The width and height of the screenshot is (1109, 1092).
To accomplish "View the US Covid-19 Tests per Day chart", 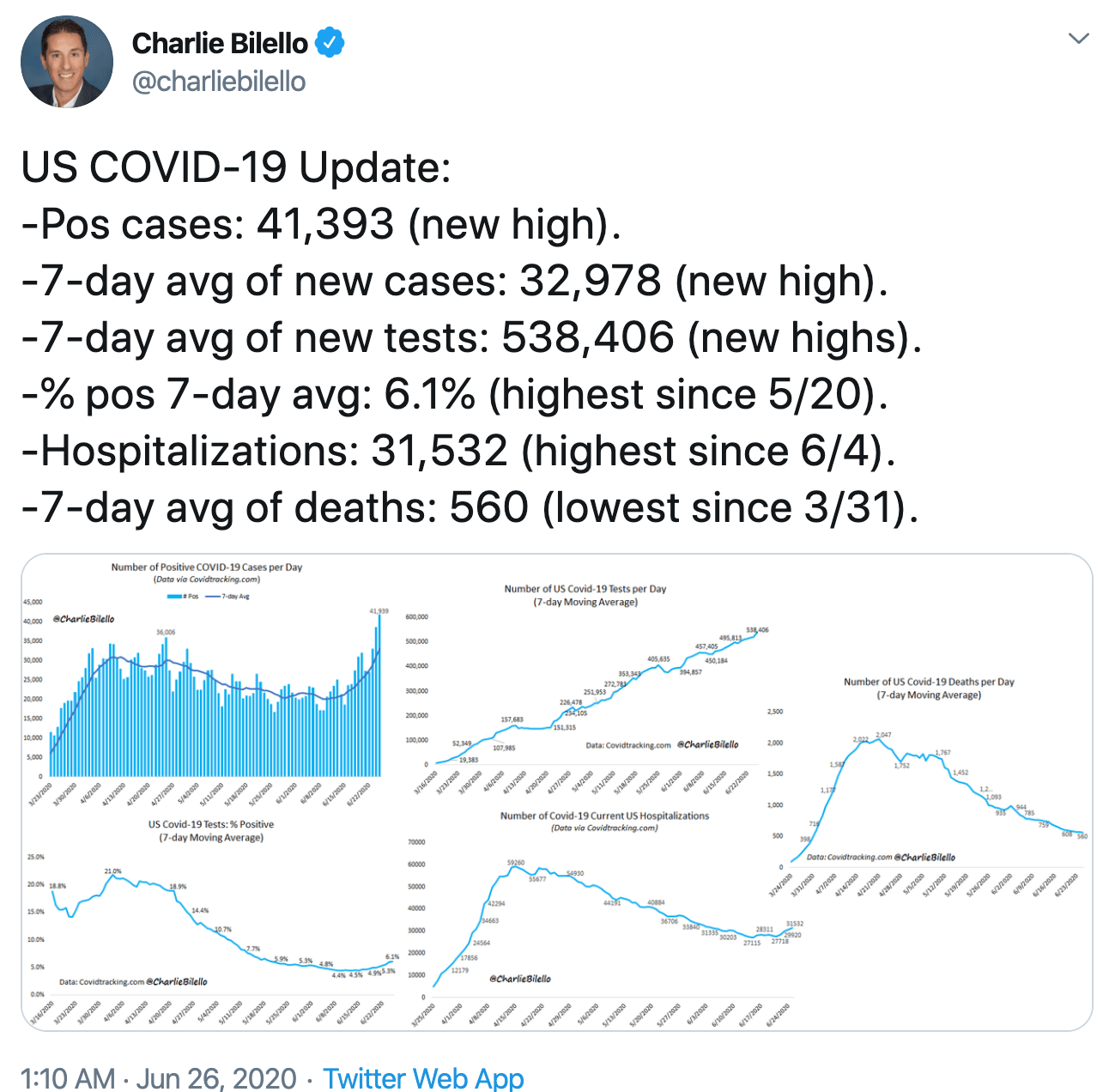I will point(584,687).
